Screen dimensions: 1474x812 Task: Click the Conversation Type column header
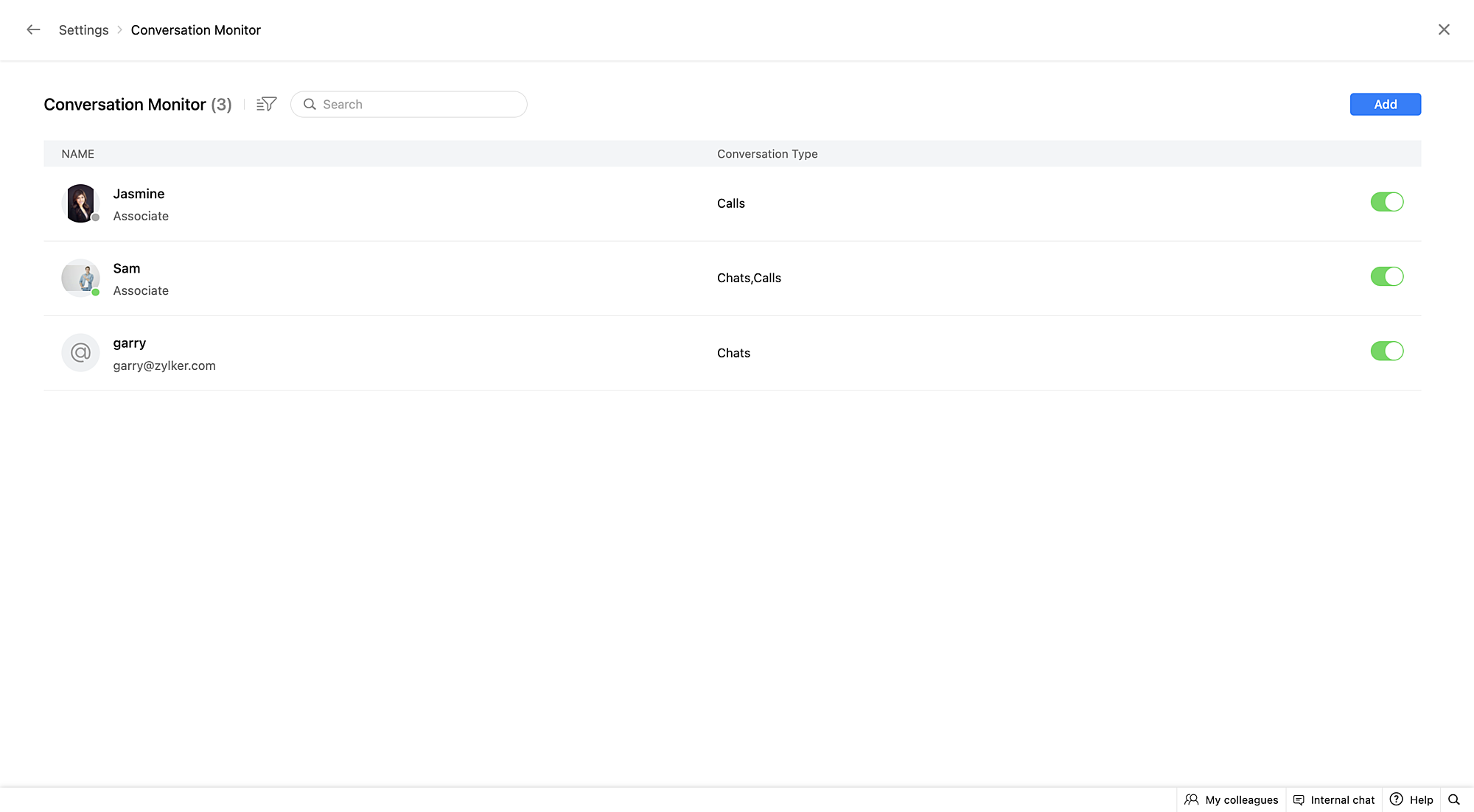pos(767,154)
